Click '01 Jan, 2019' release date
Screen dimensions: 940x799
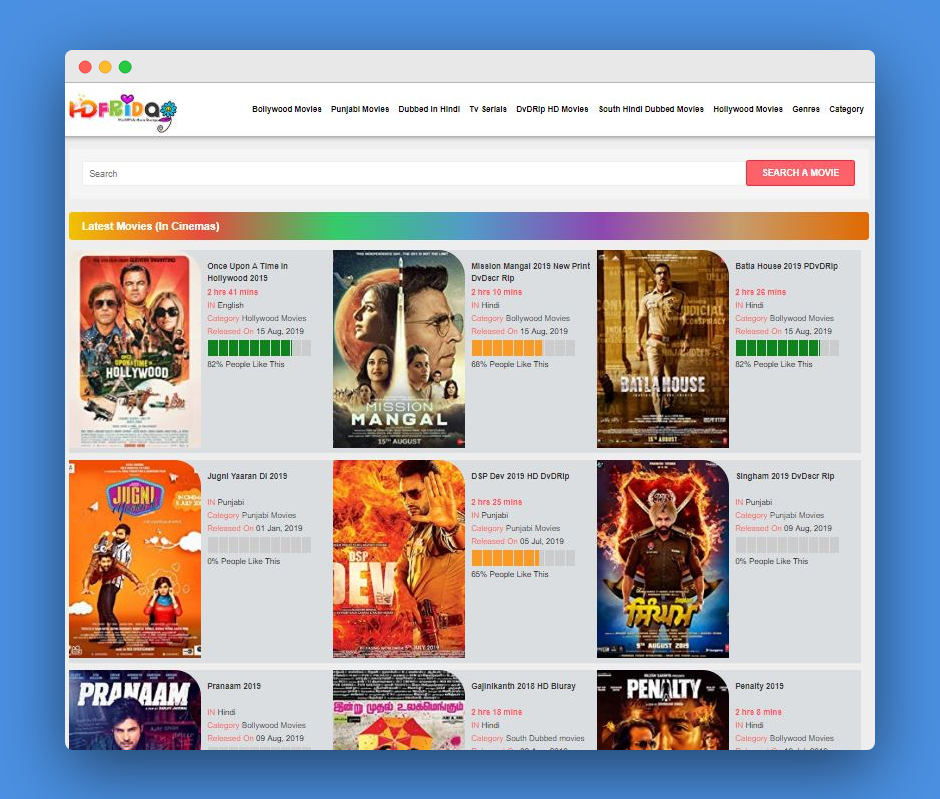279,529
